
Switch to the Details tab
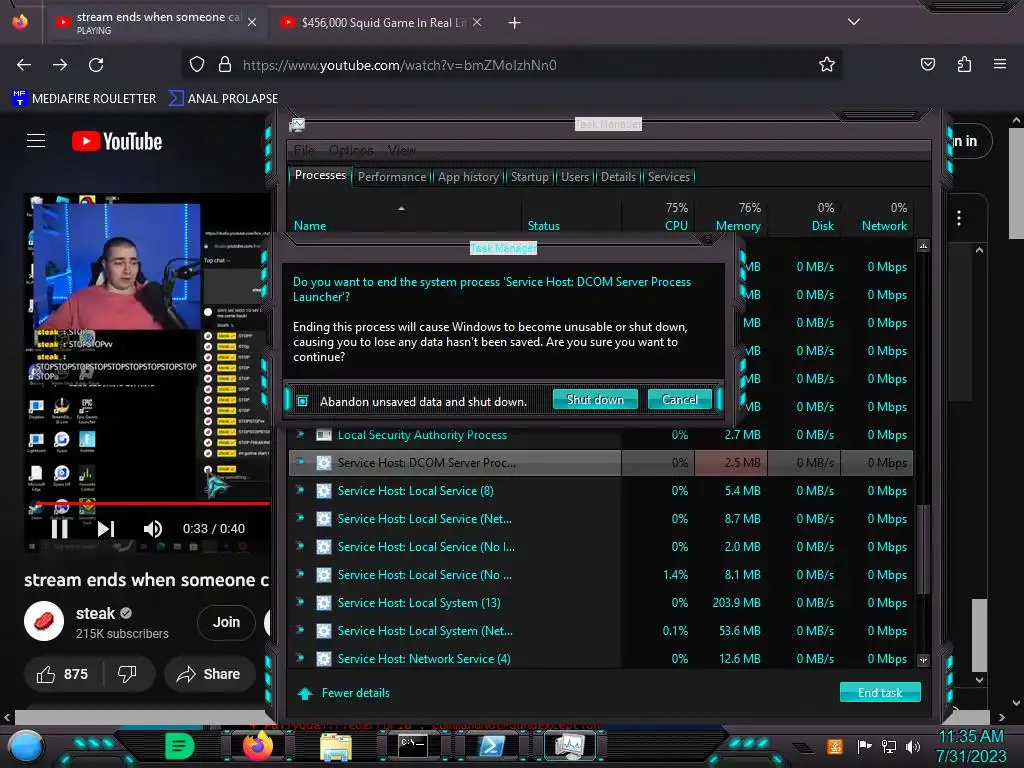pyautogui.click(x=618, y=177)
